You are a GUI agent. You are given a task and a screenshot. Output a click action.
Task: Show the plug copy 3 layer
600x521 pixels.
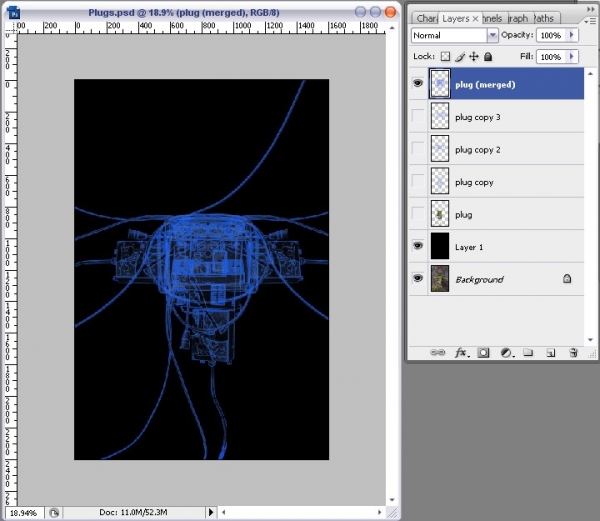pyautogui.click(x=418, y=116)
